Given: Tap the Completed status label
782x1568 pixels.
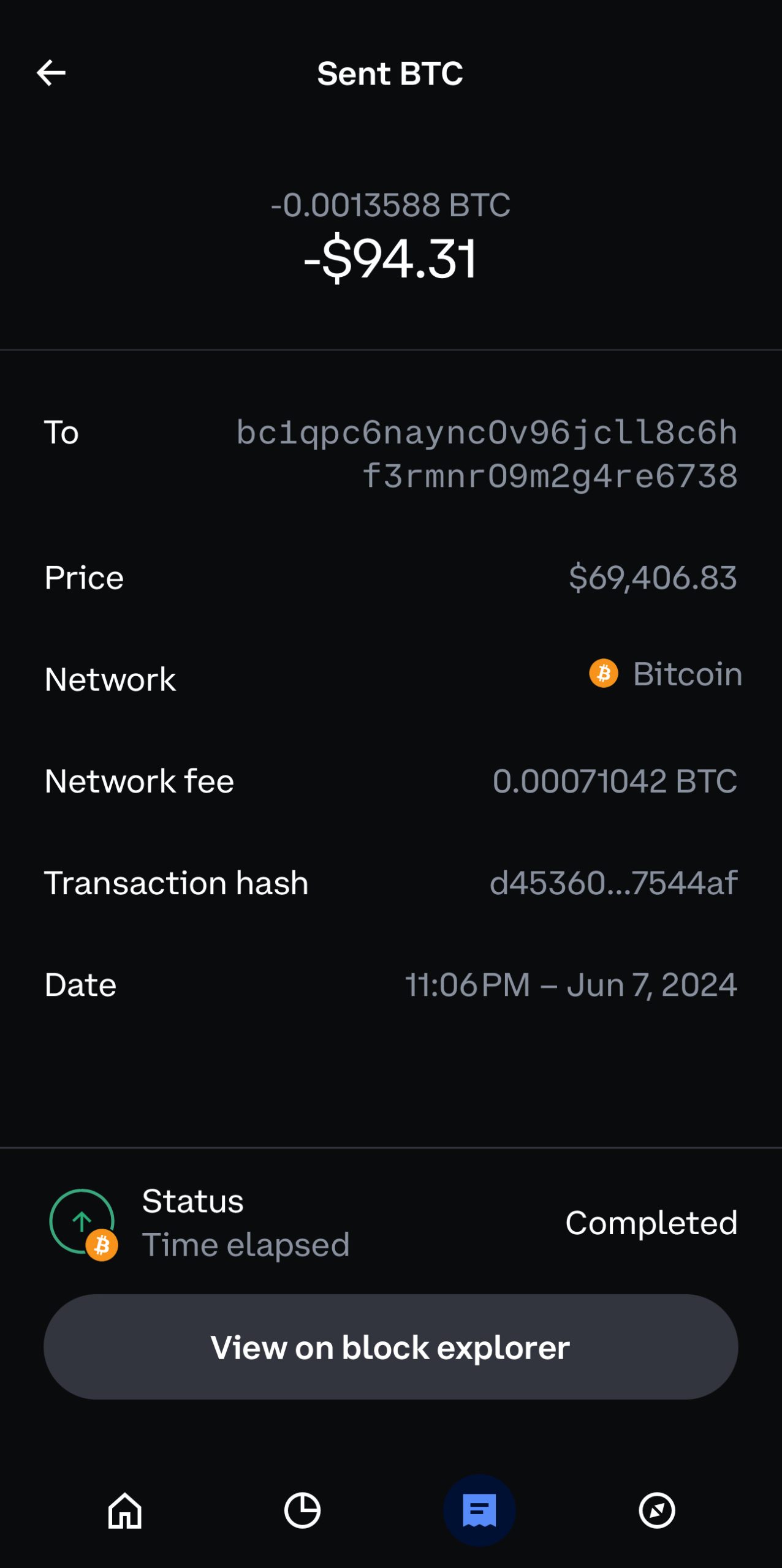Looking at the screenshot, I should (x=651, y=1223).
